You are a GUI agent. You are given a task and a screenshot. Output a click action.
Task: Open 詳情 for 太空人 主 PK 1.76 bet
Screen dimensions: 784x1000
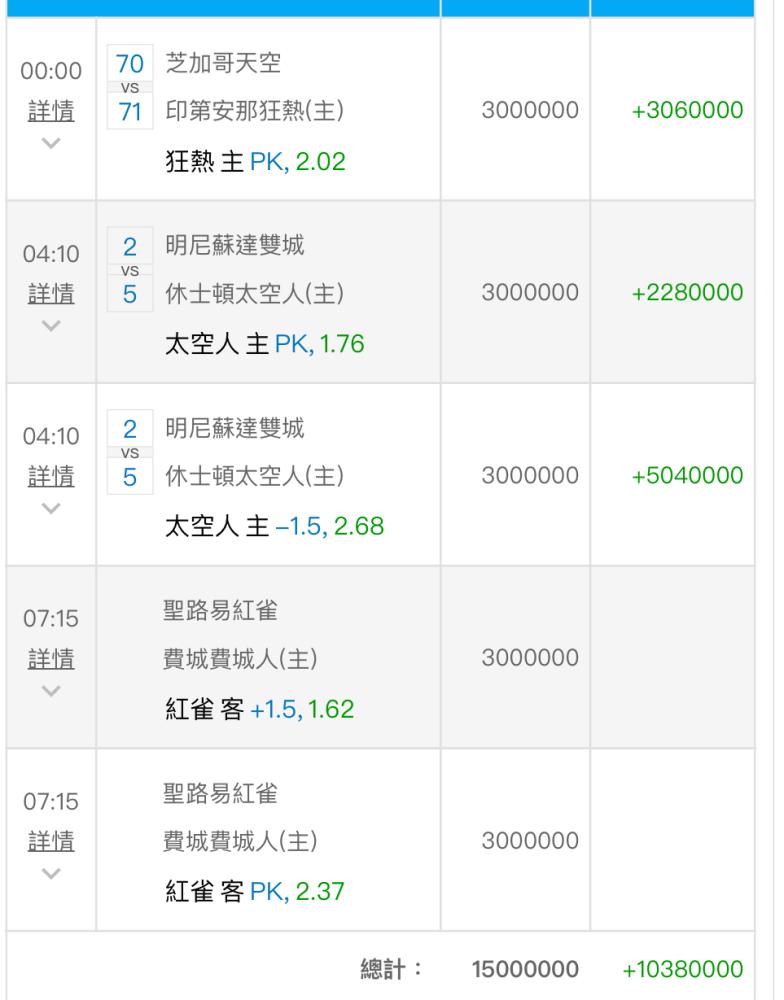51,294
